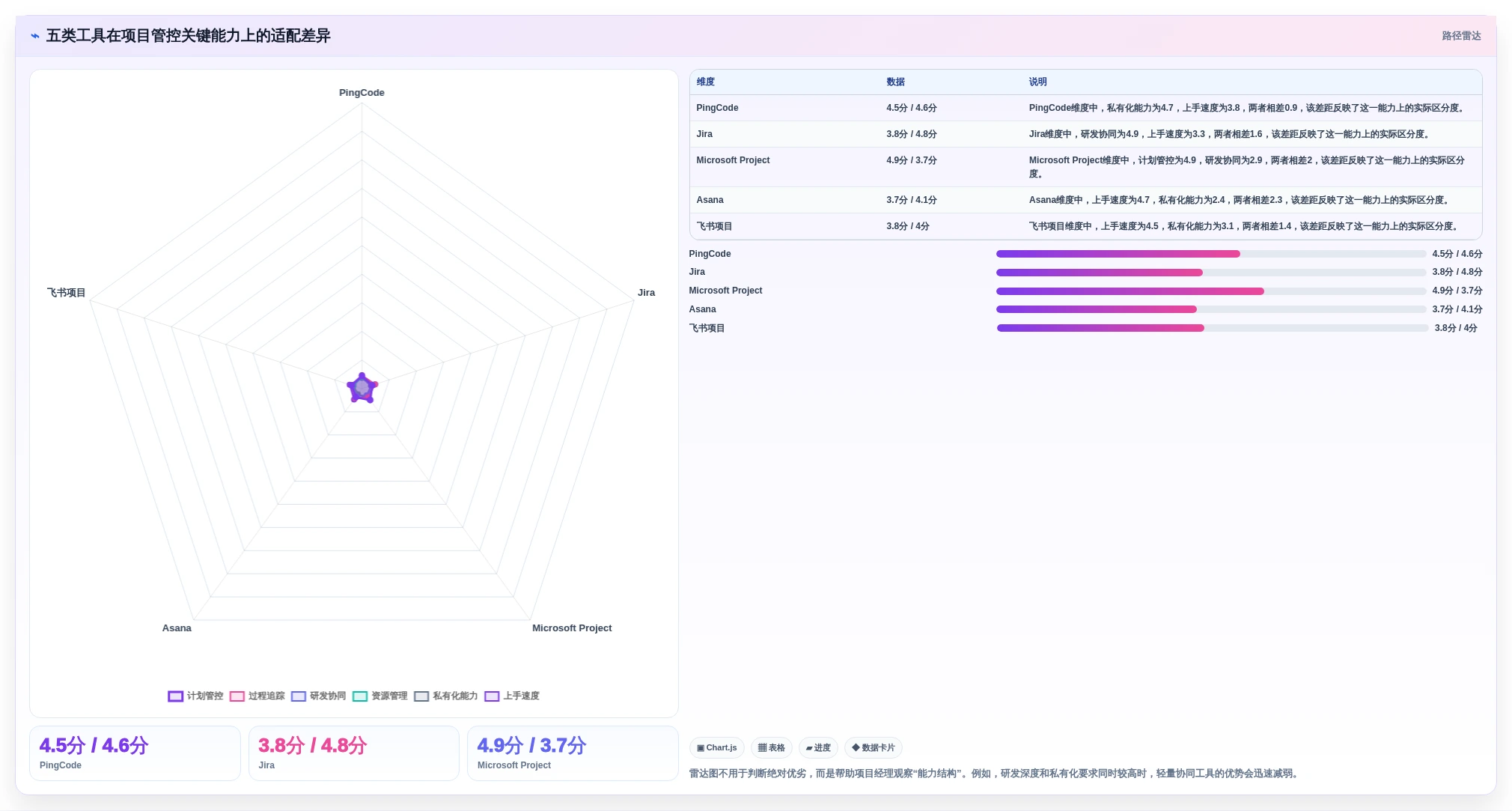Click the 3.7分 / 4.1分 value beside Asana bar

[x=1457, y=309]
